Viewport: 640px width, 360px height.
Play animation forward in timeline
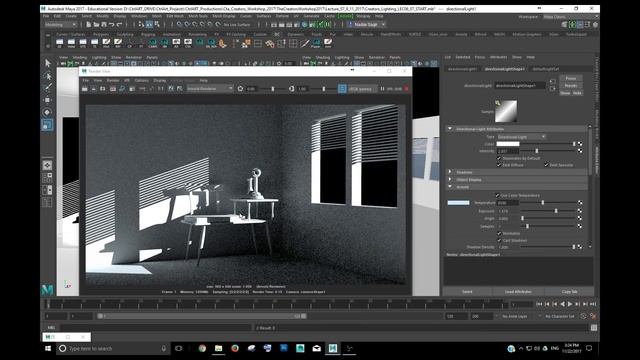pyautogui.click(x=570, y=304)
